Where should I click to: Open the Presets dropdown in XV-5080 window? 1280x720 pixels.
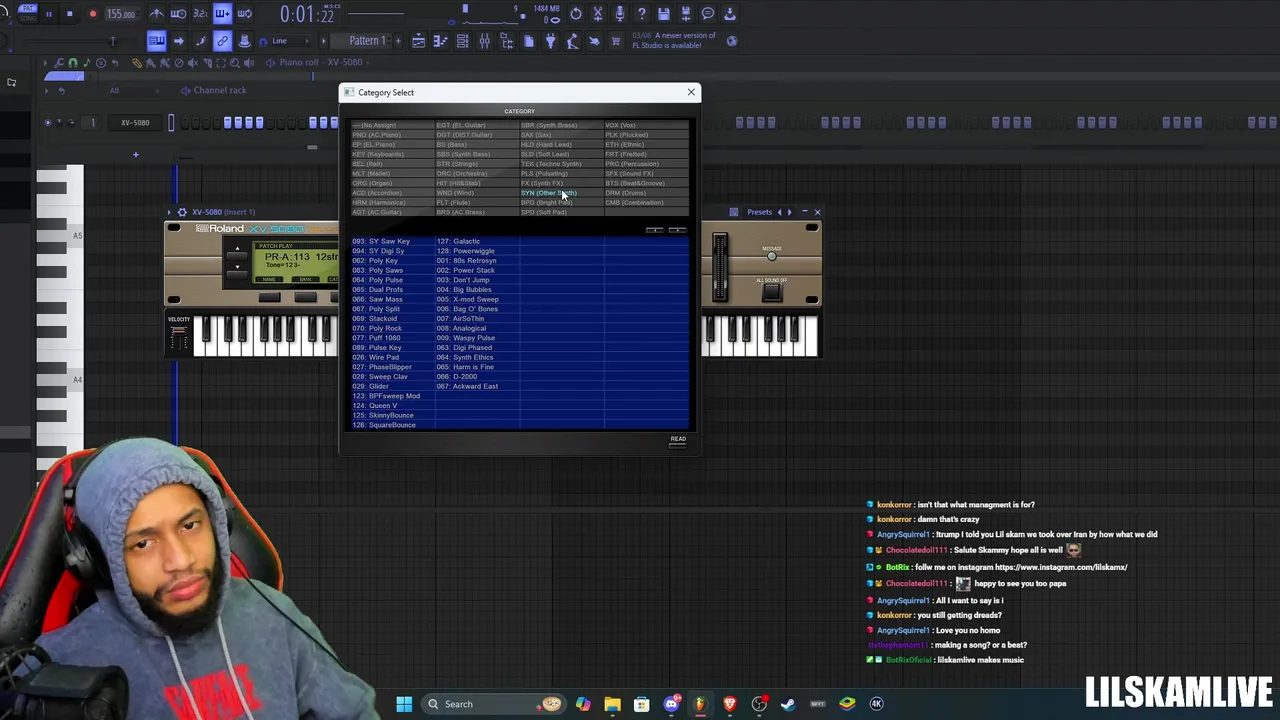click(x=760, y=212)
